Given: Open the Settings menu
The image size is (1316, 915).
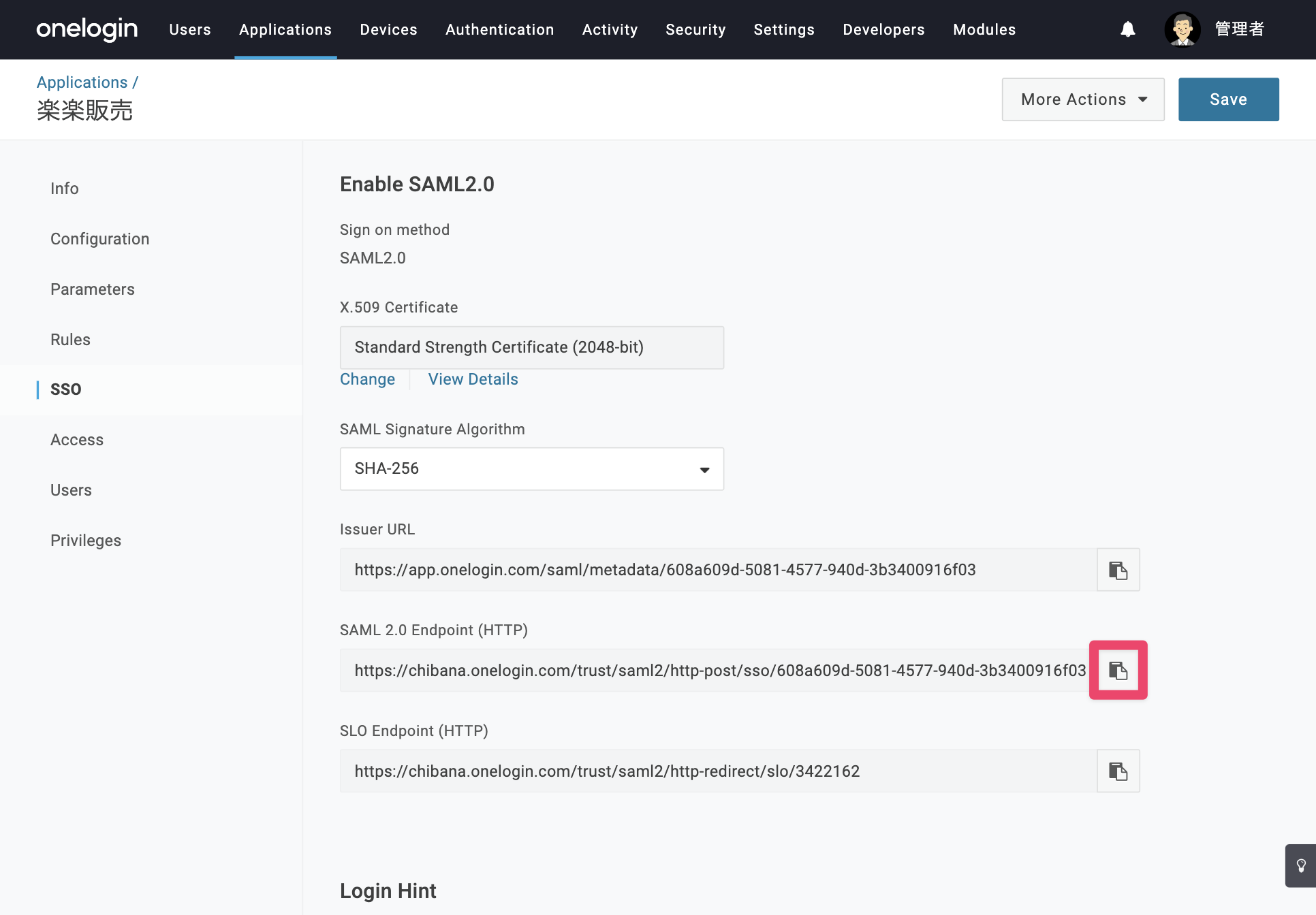Looking at the screenshot, I should 784,30.
